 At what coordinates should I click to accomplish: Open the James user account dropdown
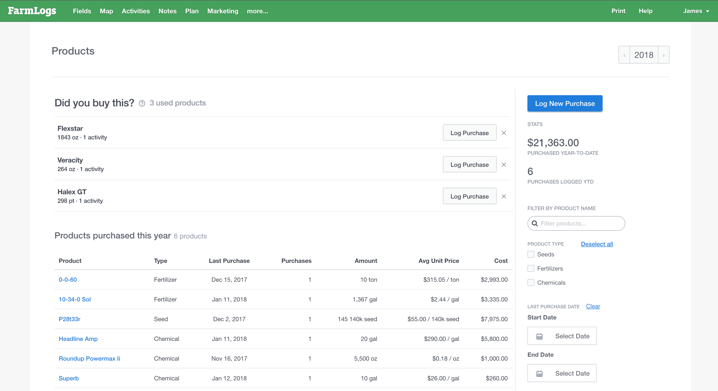696,11
